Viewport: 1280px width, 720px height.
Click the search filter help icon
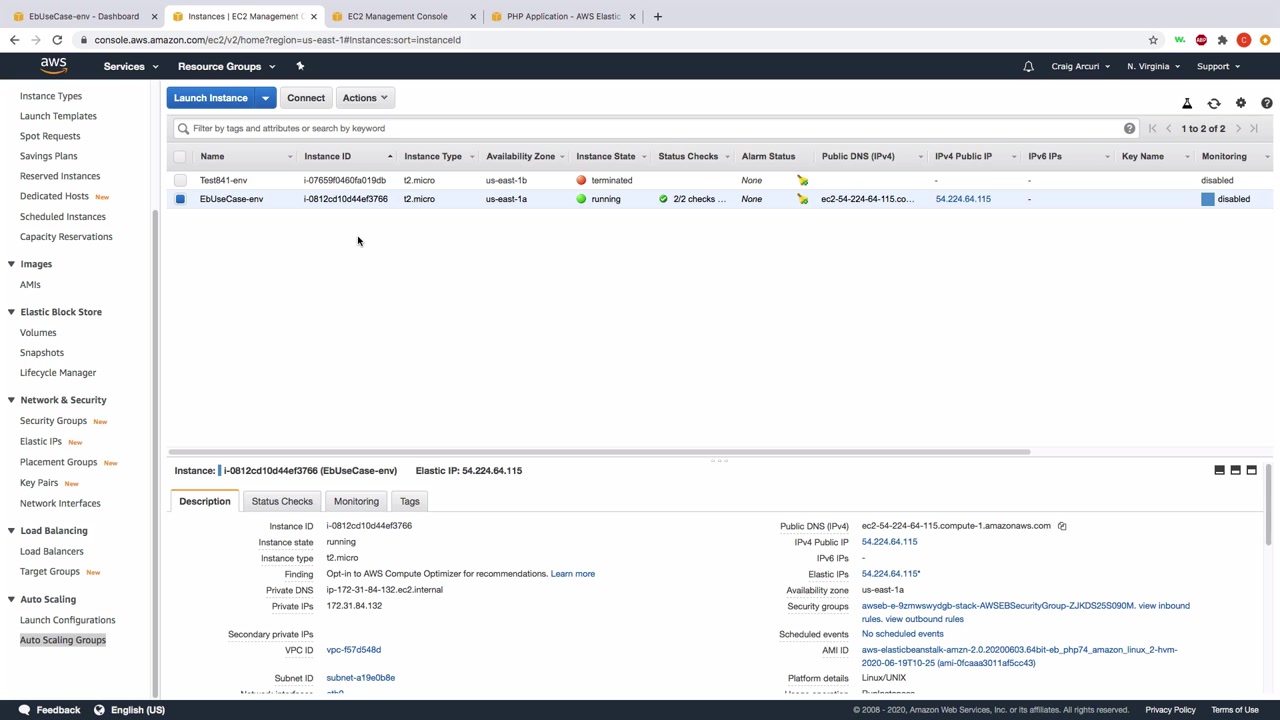[x=1129, y=128]
